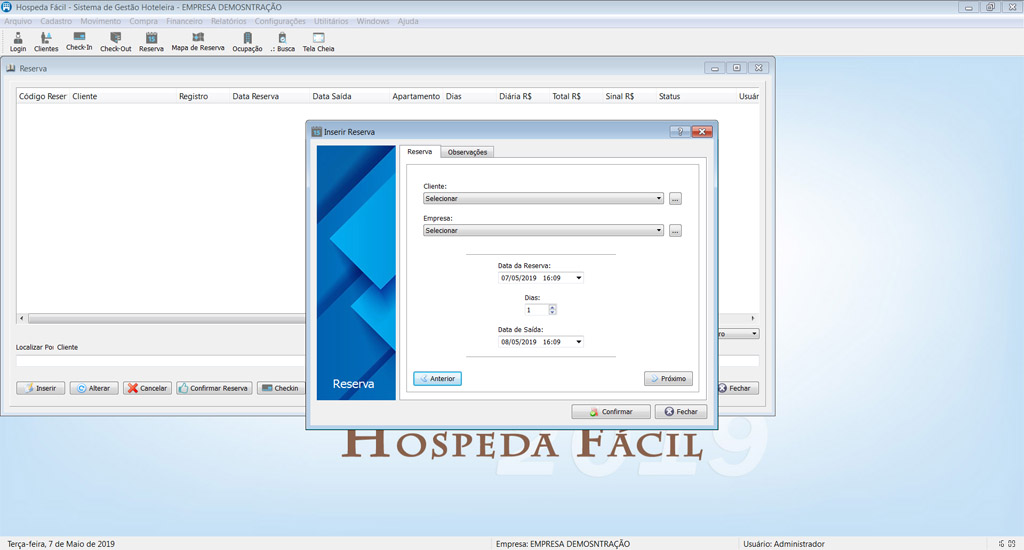This screenshot has height=550, width=1024.
Task: Open the Busca toolbar icon
Action: tap(283, 42)
